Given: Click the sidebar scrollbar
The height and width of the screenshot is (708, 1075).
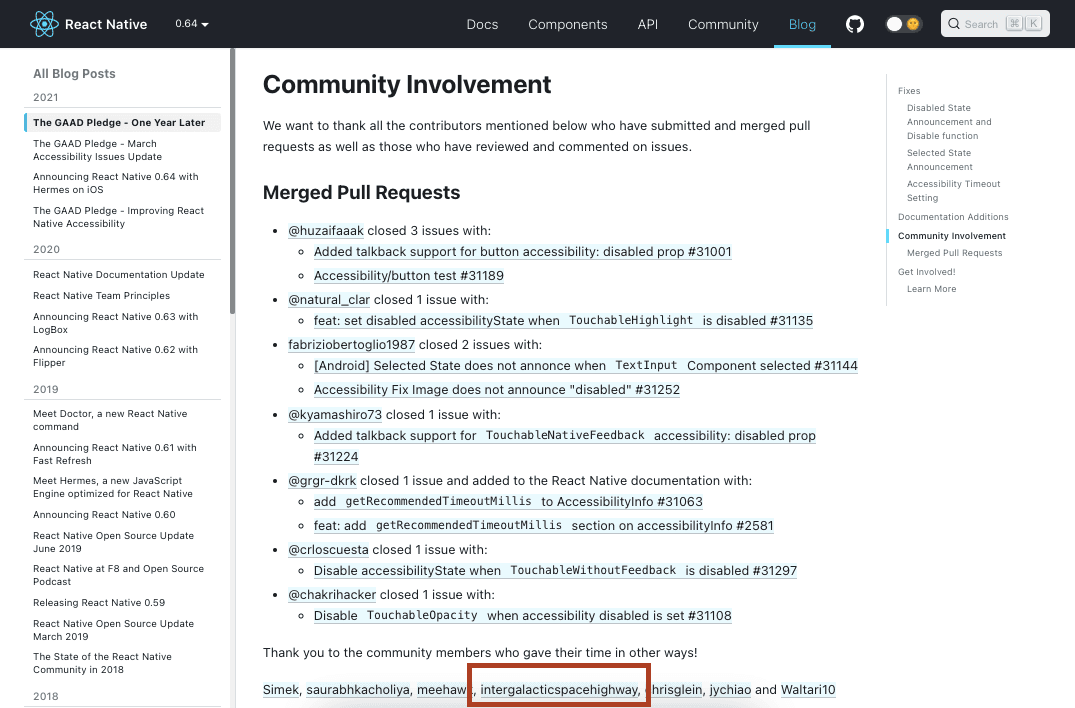Looking at the screenshot, I should tap(233, 180).
